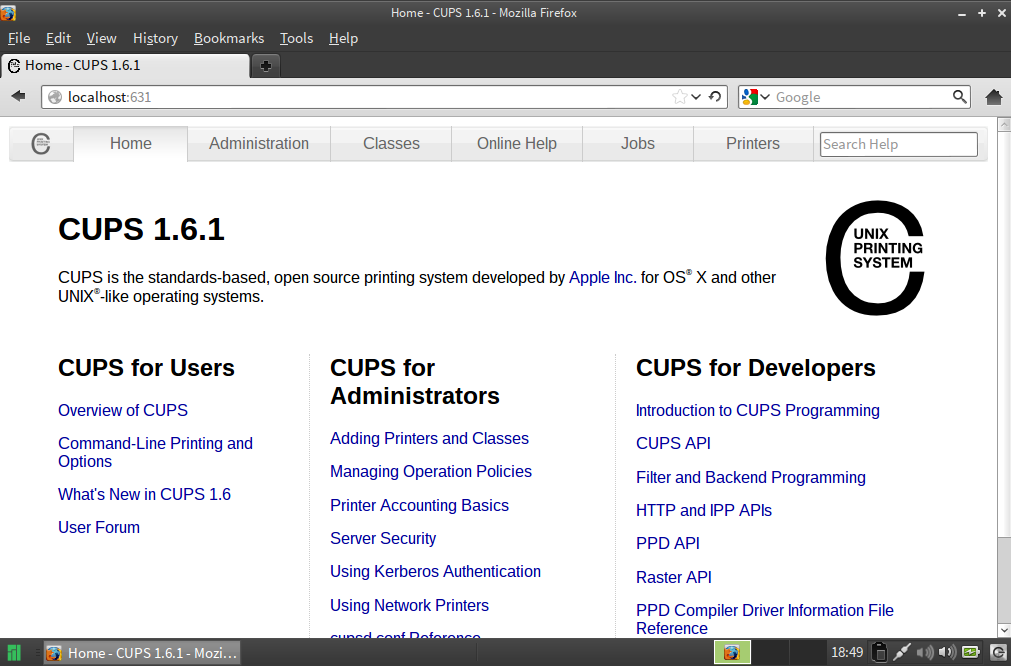Open Printer Accounting Basics link
1011x666 pixels.
click(419, 505)
